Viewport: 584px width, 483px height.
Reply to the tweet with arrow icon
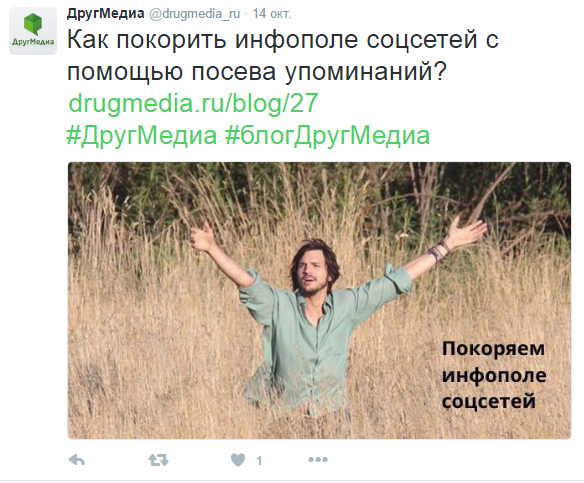click(77, 461)
